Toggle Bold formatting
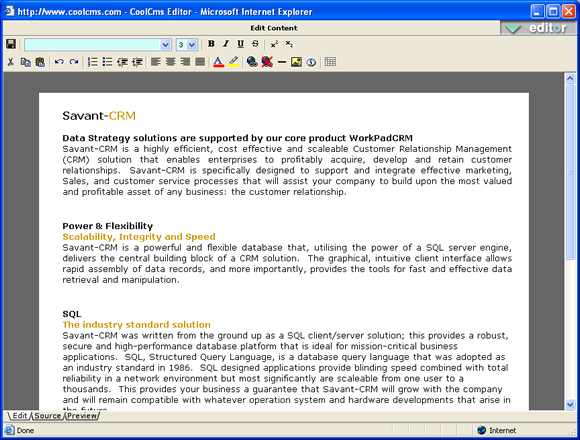The height and width of the screenshot is (440, 580). 211,44
